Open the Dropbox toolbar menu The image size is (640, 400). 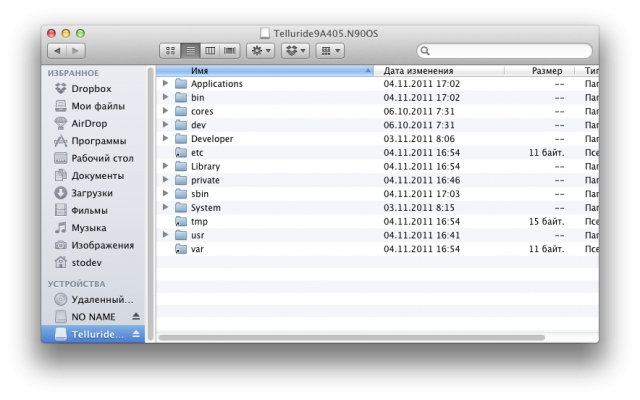(296, 51)
